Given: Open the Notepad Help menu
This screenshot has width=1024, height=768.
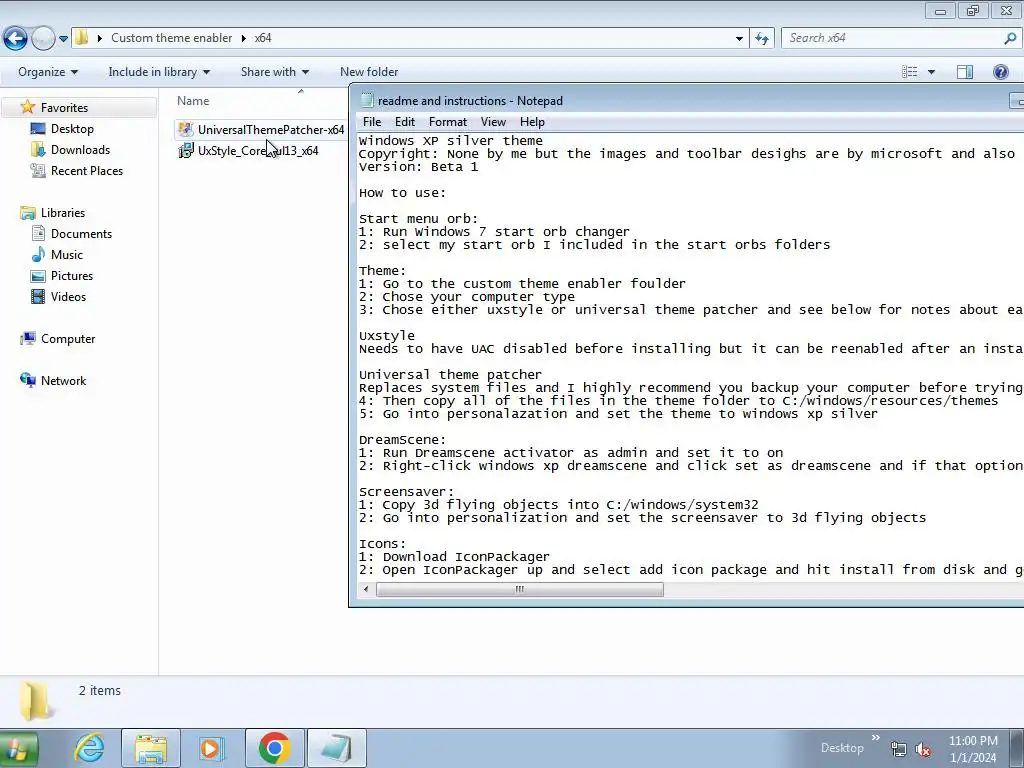Looking at the screenshot, I should [x=532, y=122].
